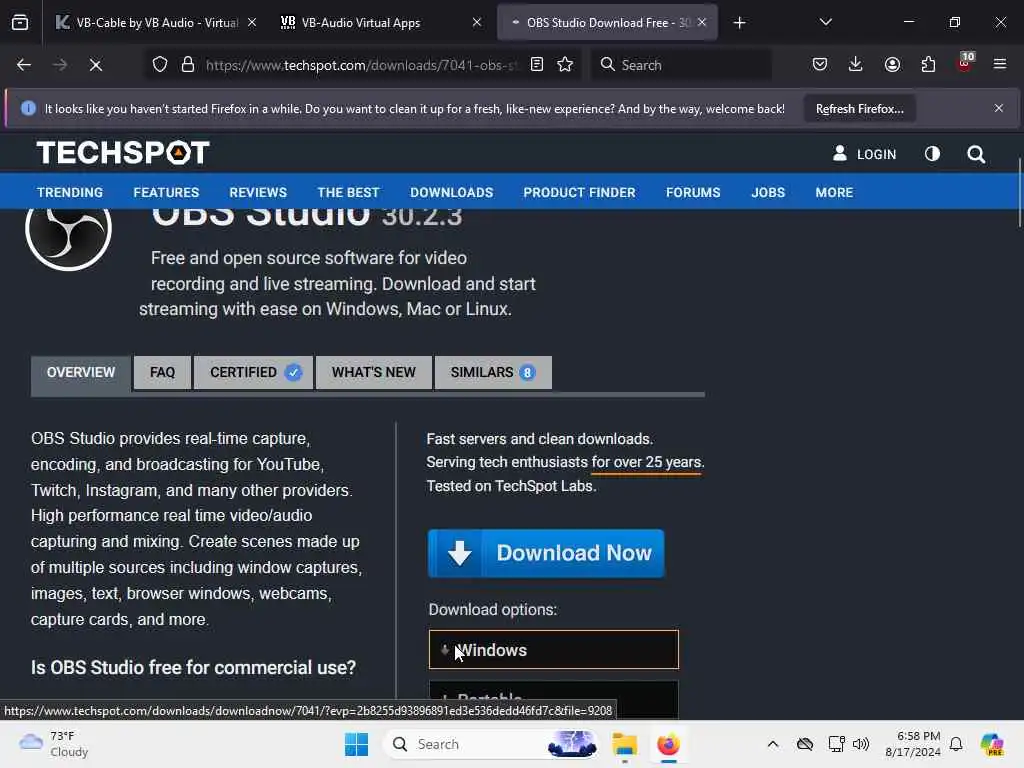Click the URL address field
This screenshot has width=1024, height=768.
pyautogui.click(x=362, y=65)
